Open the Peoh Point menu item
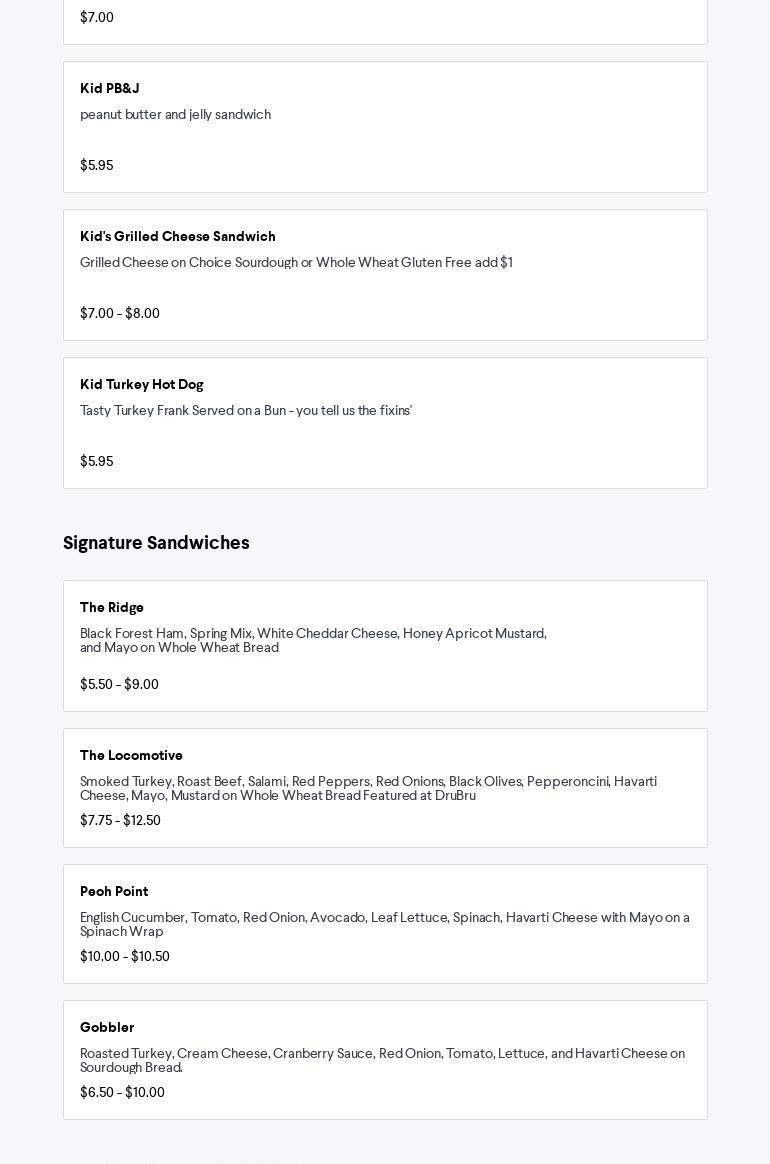The width and height of the screenshot is (770, 1164). [114, 892]
